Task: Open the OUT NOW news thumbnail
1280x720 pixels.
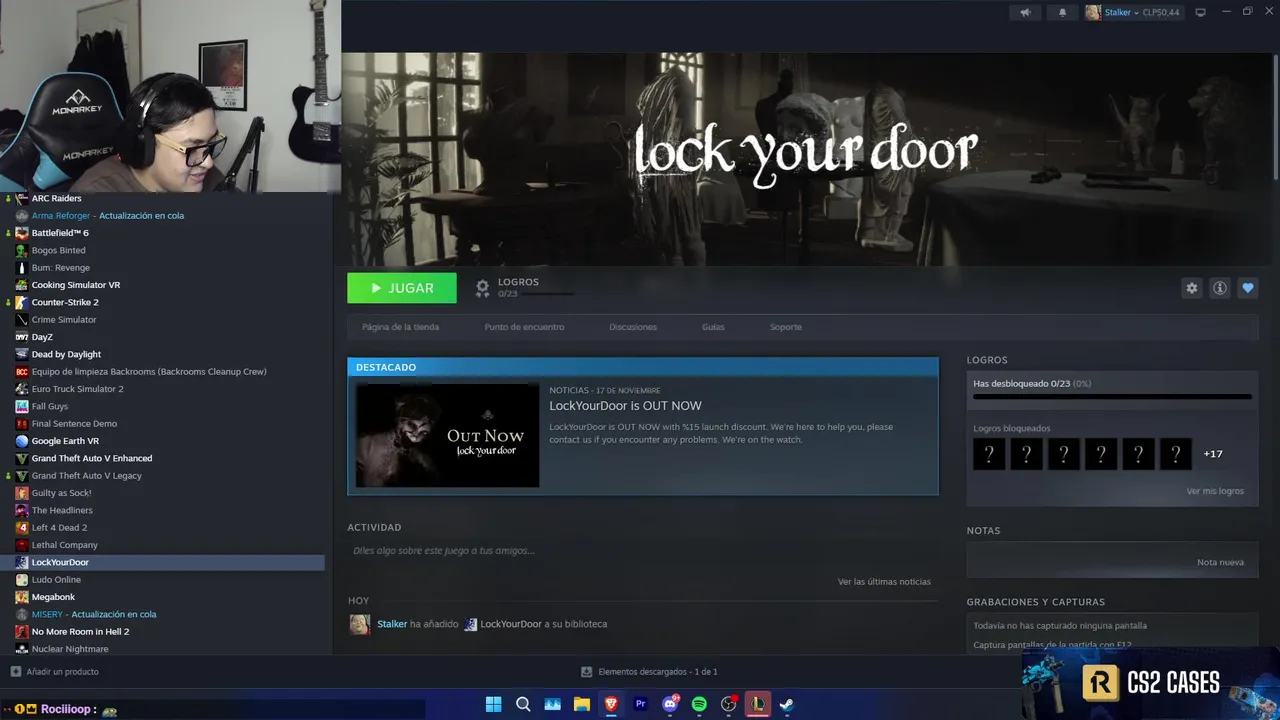Action: 448,435
